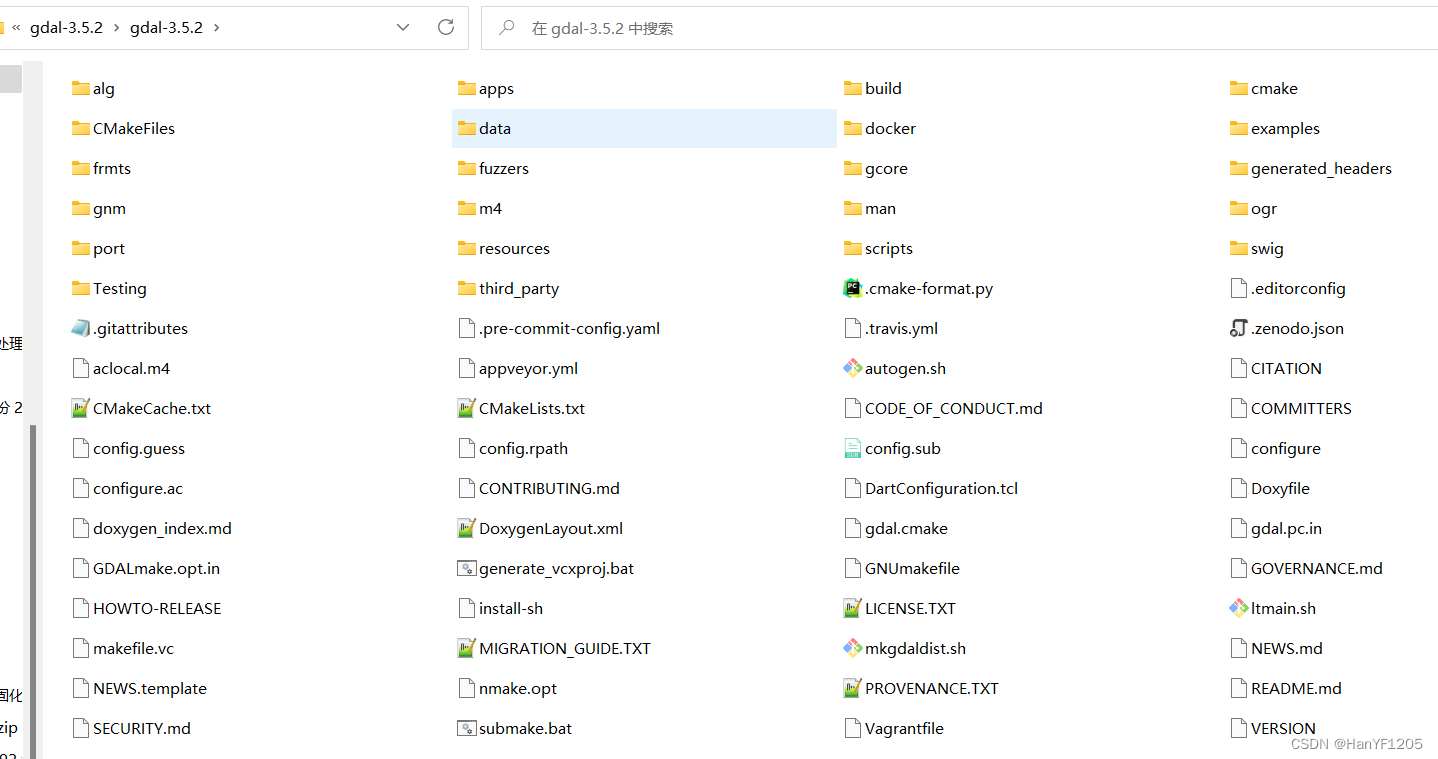Viewport: 1438px width, 759px height.
Task: Click the second gdal-3.5.2 breadcrumb
Action: click(x=166, y=28)
